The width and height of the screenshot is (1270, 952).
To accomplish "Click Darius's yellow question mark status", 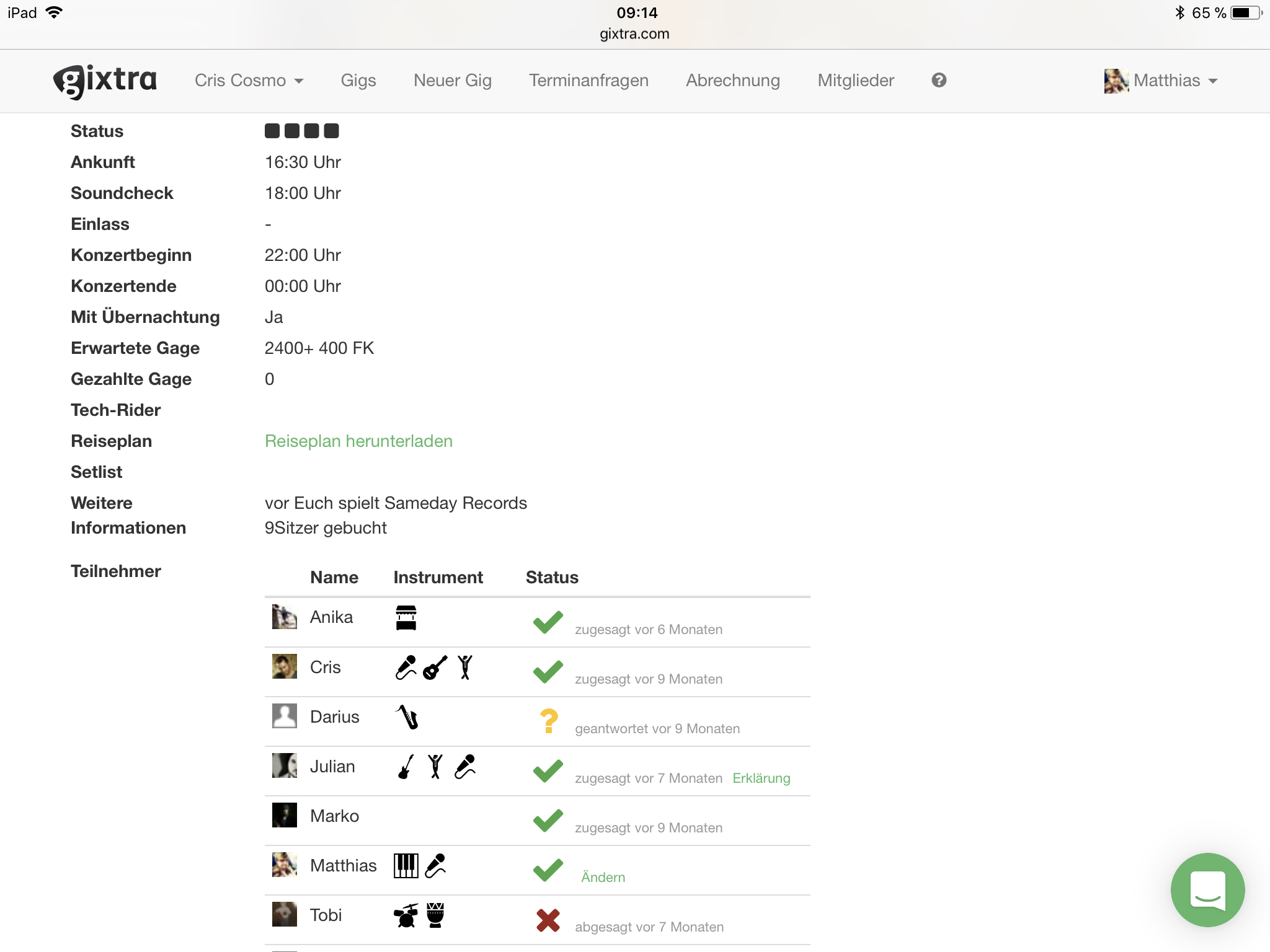I will tap(549, 721).
